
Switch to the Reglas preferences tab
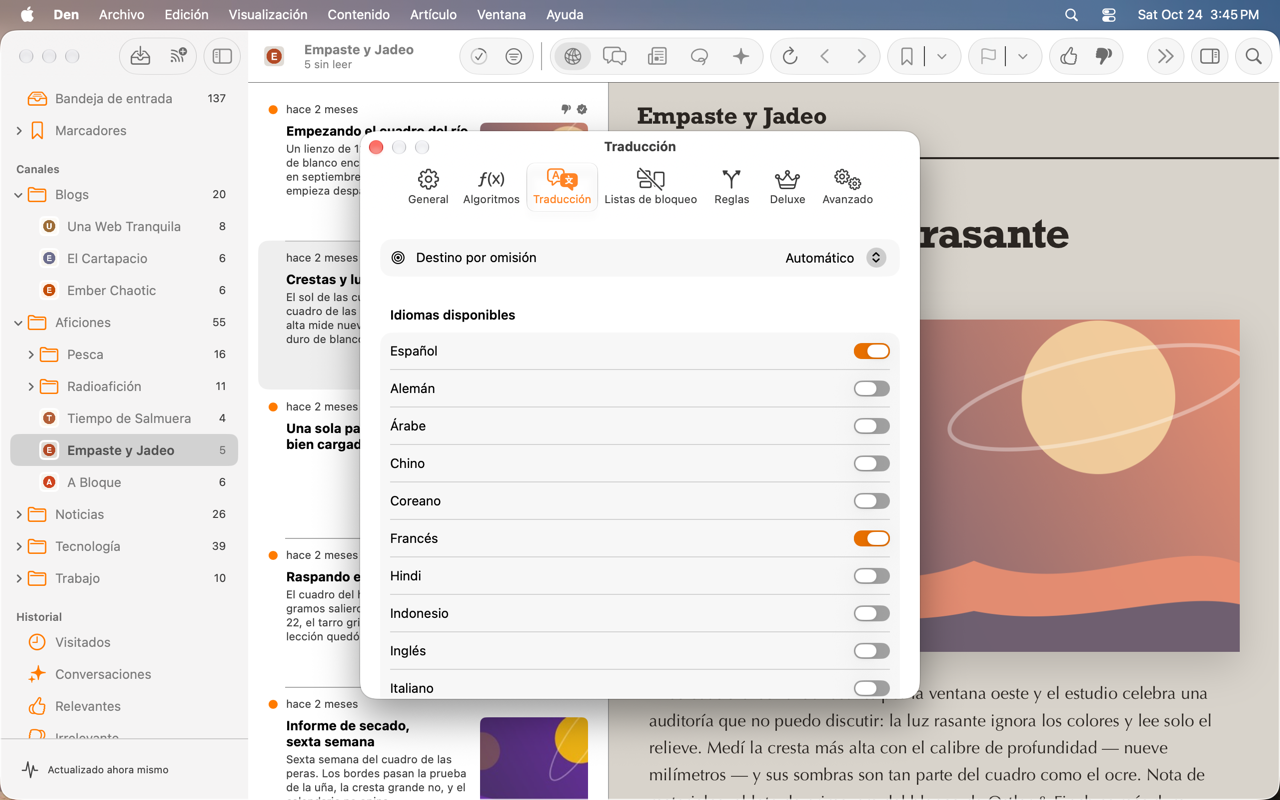[x=732, y=187]
